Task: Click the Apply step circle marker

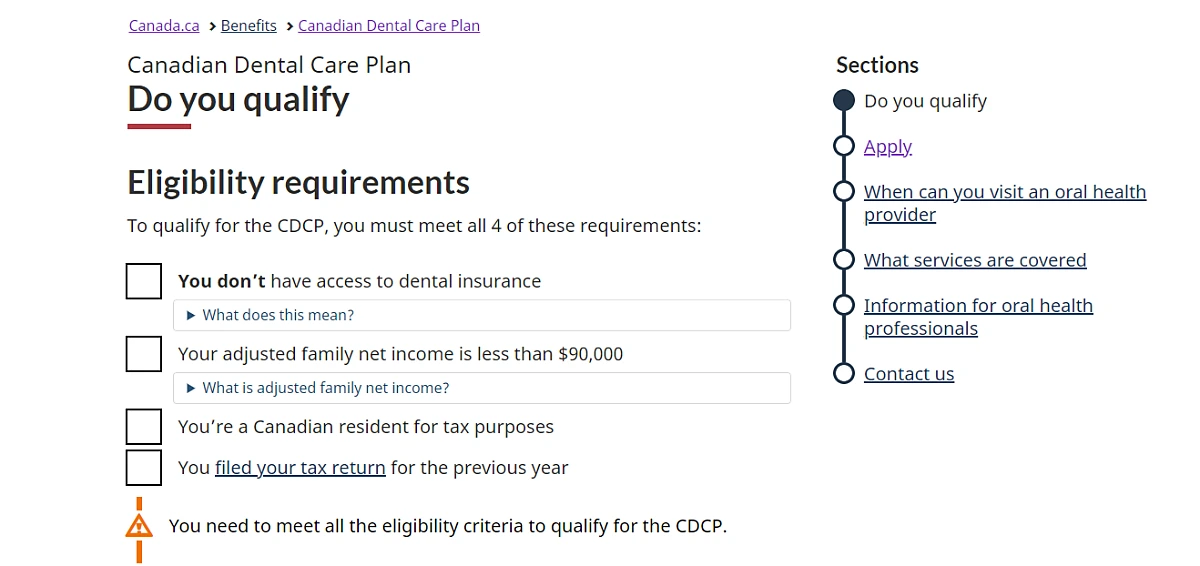Action: coord(844,147)
